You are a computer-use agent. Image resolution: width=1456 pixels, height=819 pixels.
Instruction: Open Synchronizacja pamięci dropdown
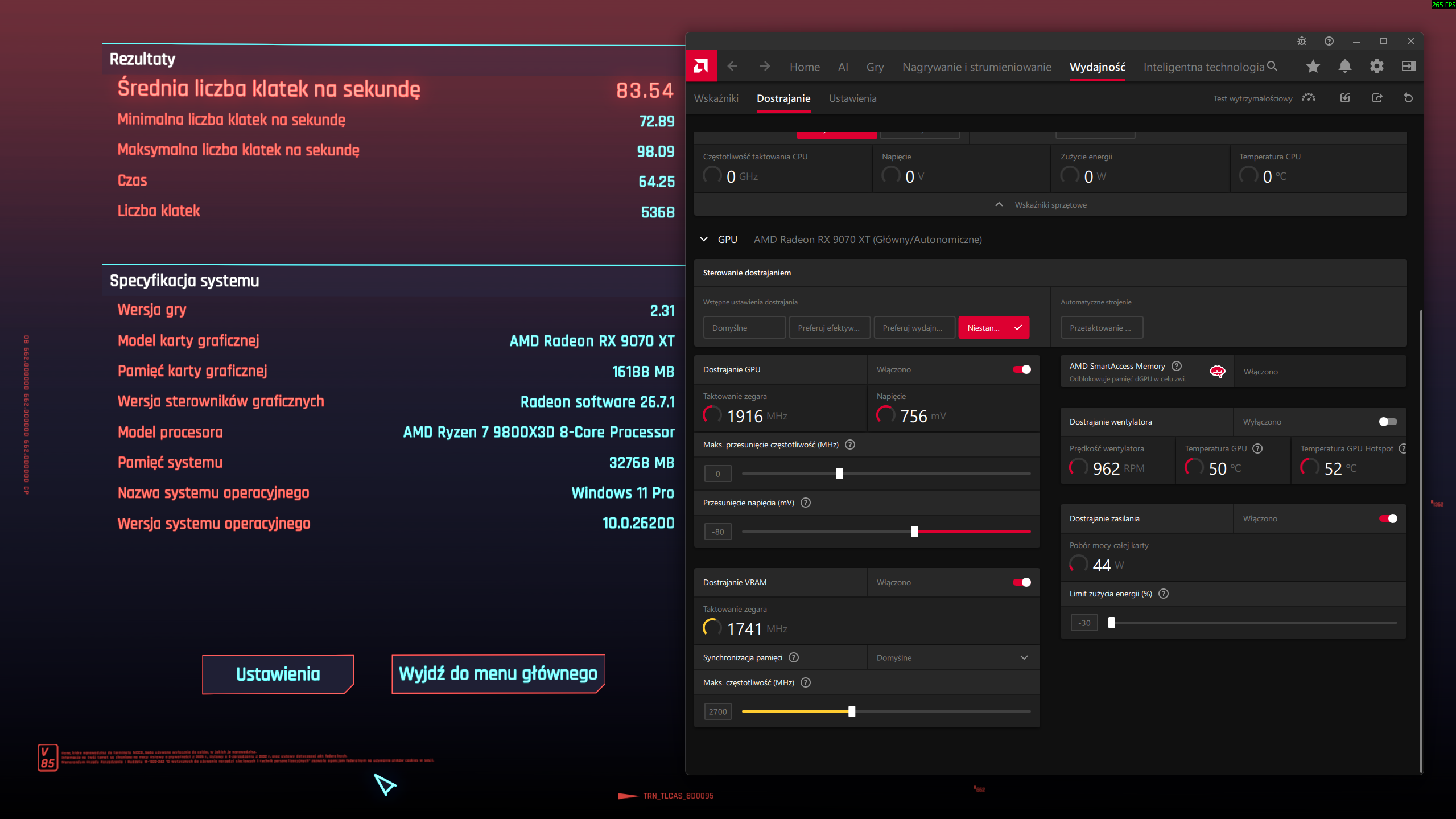click(954, 657)
